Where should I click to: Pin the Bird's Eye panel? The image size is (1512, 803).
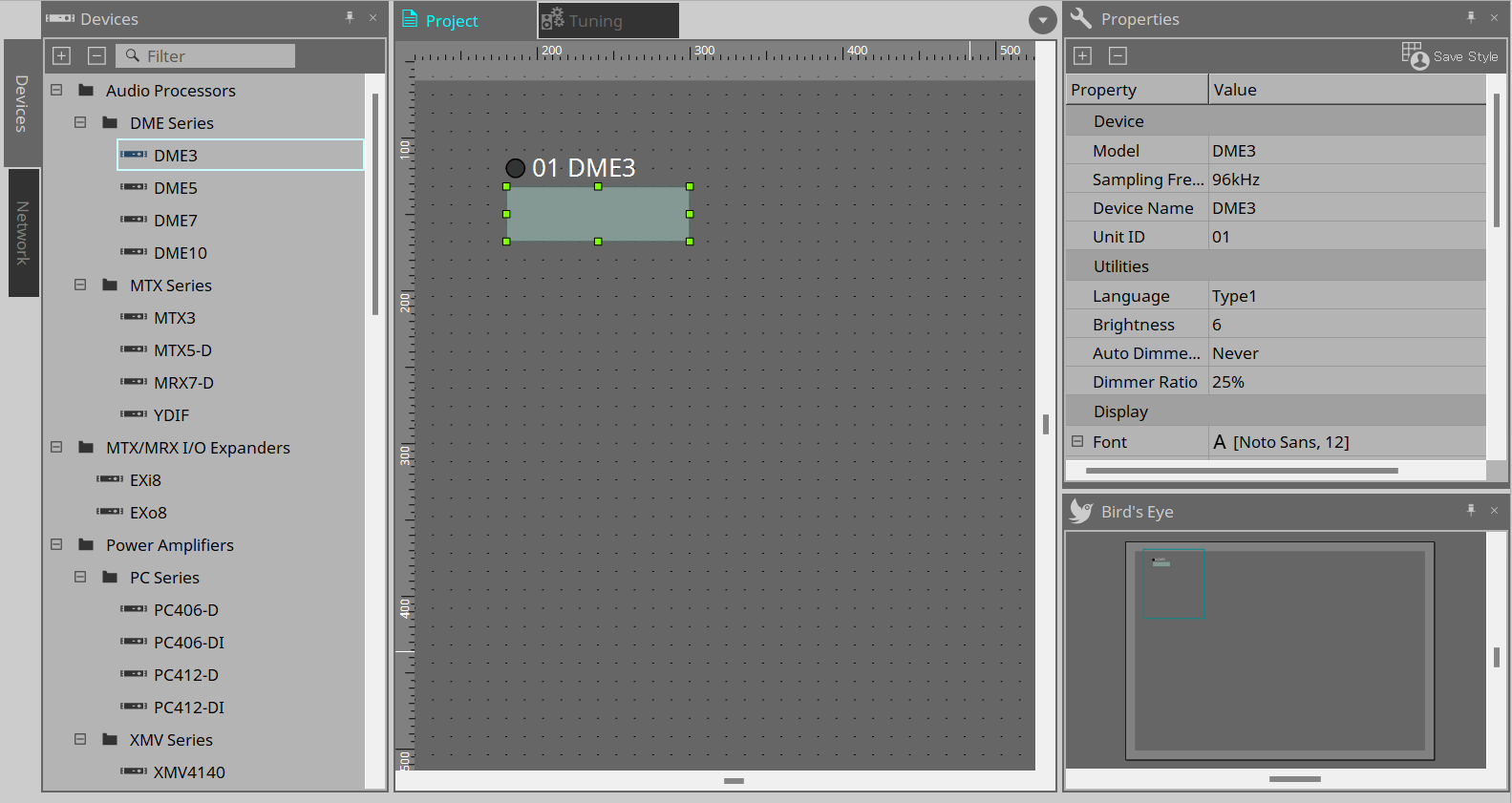pyautogui.click(x=1471, y=511)
